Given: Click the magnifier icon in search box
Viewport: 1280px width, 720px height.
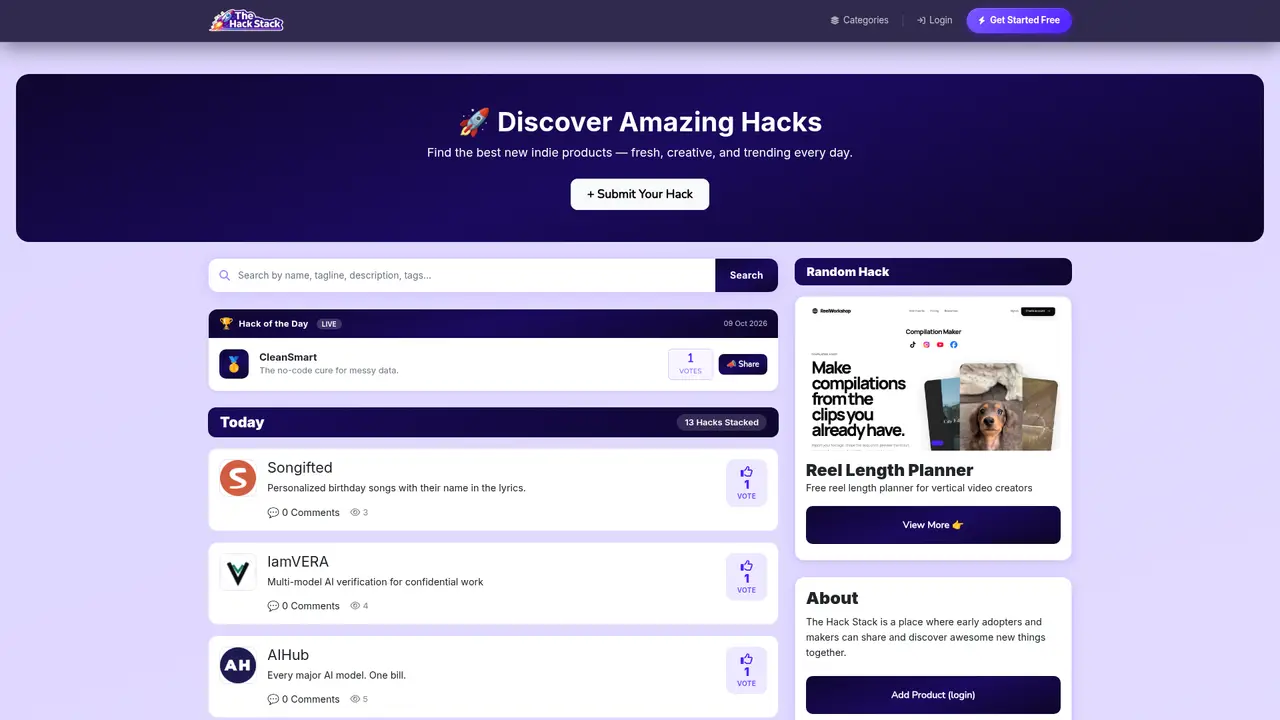Looking at the screenshot, I should pyautogui.click(x=225, y=275).
